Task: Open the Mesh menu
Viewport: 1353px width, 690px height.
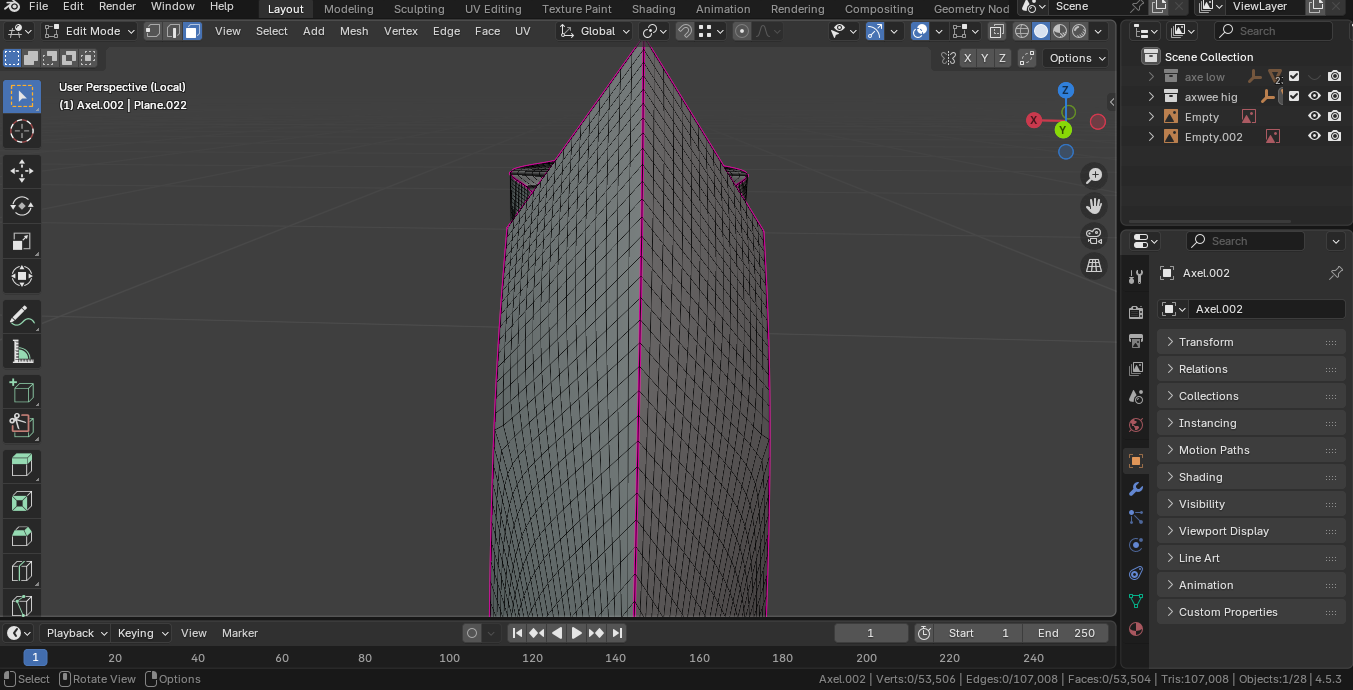Action: [x=354, y=31]
